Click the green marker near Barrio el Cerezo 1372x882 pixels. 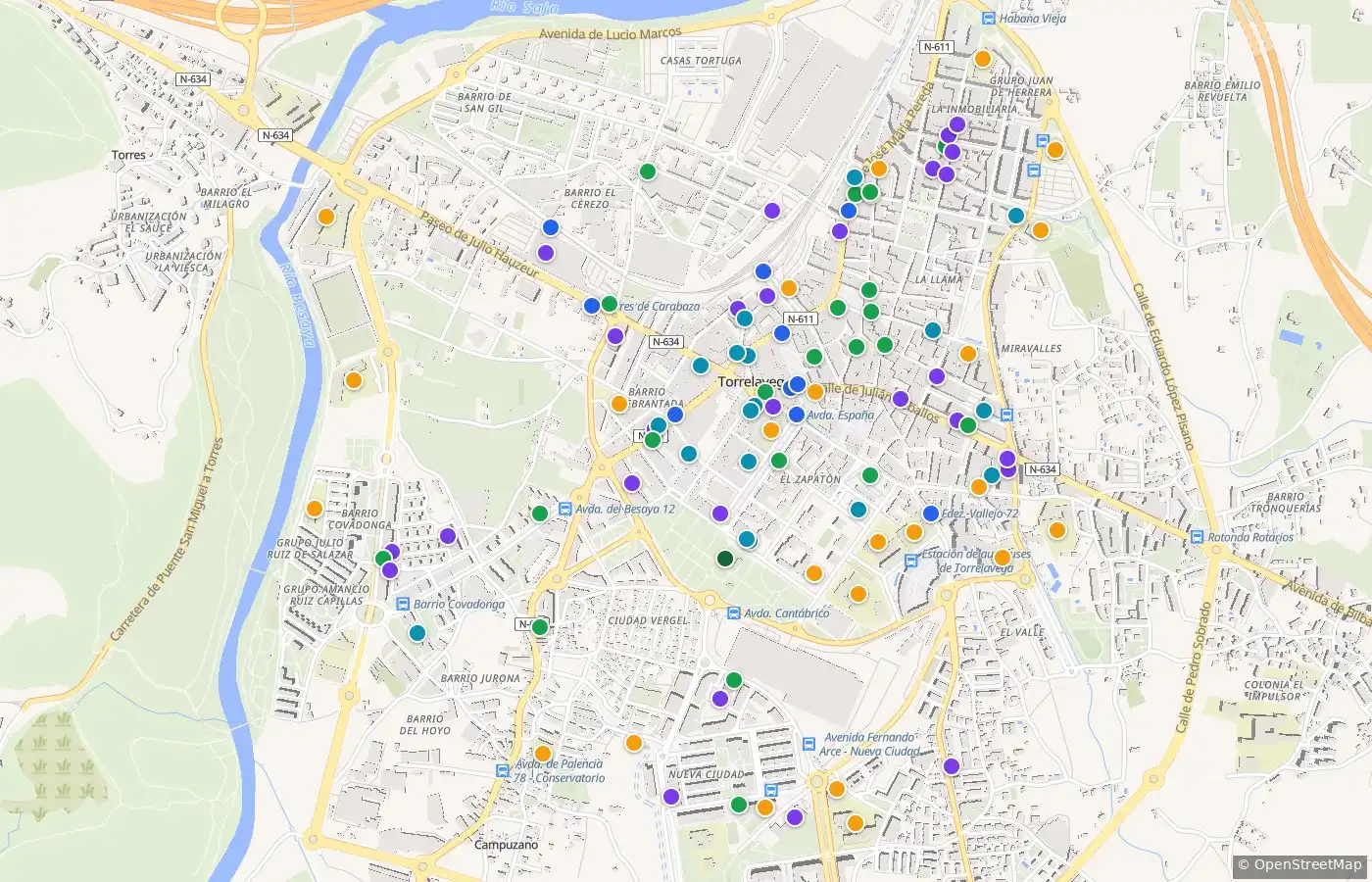[647, 171]
